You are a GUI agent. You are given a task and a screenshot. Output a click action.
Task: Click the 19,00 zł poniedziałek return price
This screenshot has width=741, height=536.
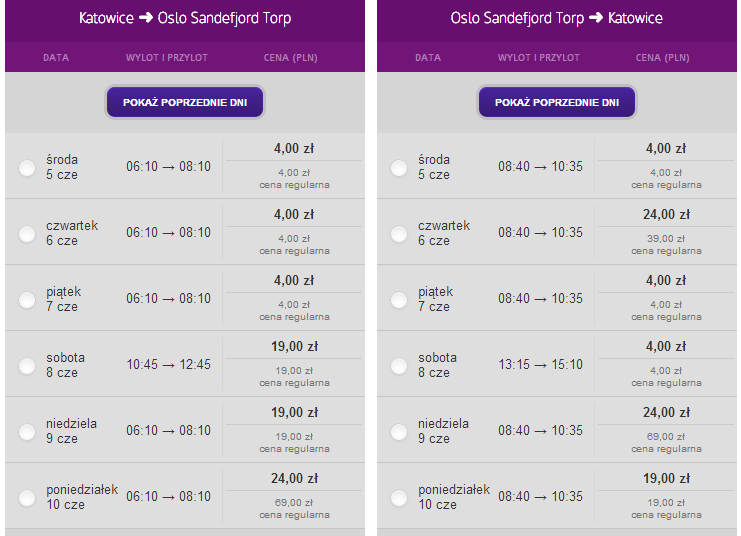[666, 478]
